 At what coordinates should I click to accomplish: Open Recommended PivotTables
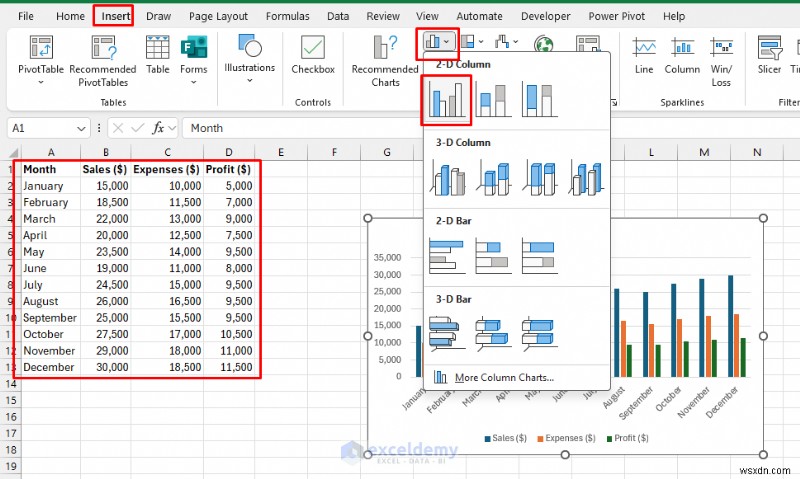coord(103,61)
